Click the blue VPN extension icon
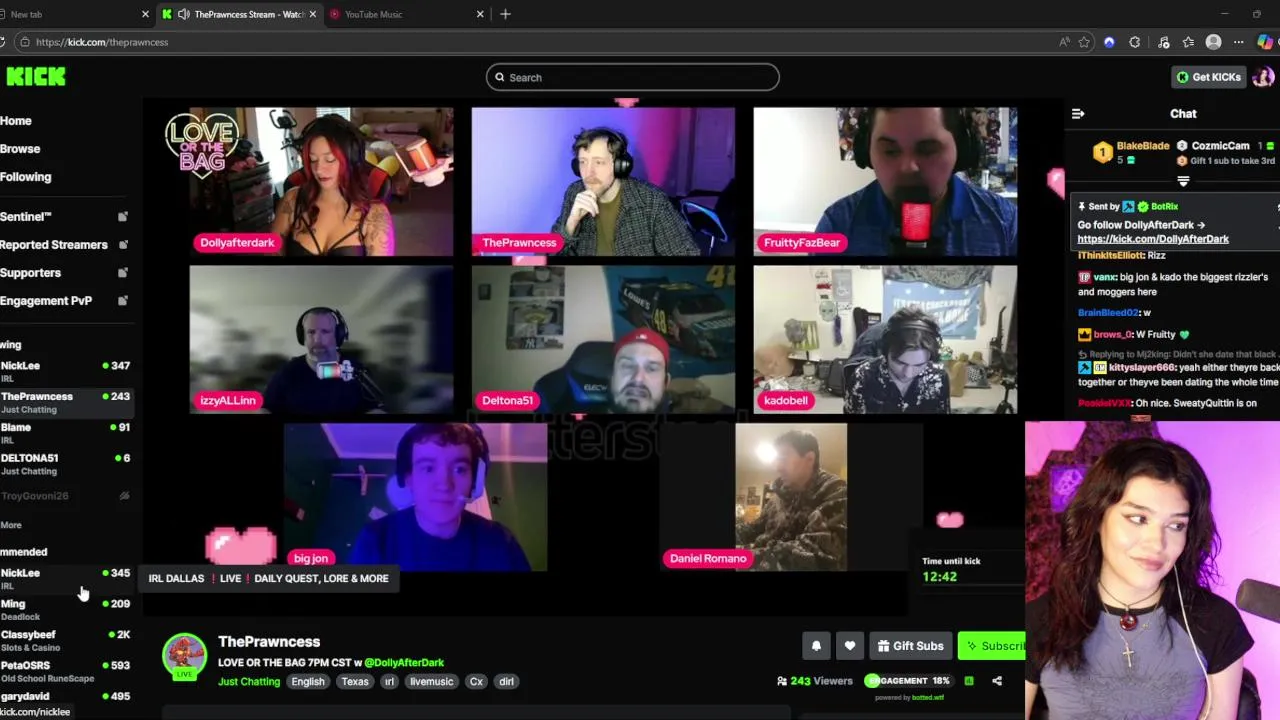 point(1109,42)
